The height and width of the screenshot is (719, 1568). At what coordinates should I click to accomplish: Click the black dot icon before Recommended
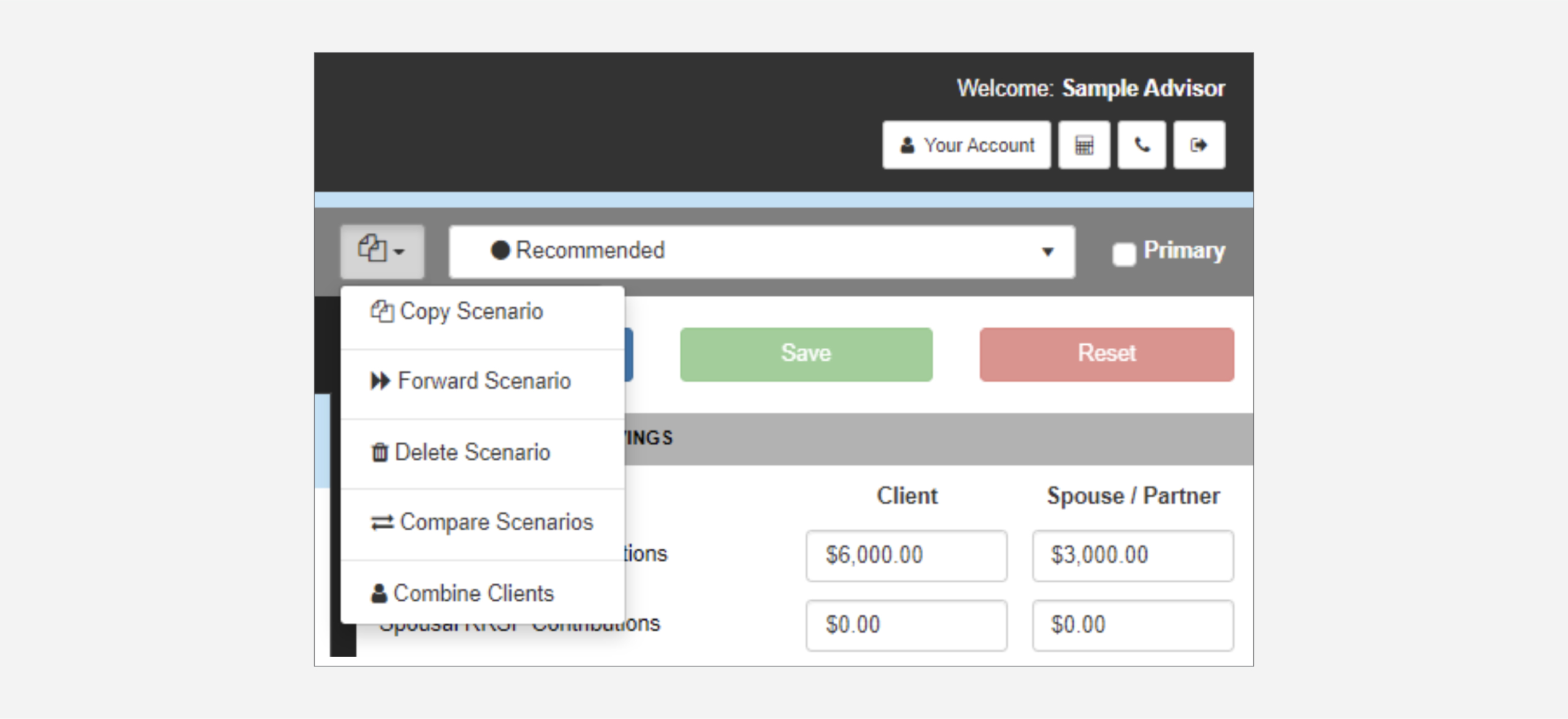[x=500, y=250]
